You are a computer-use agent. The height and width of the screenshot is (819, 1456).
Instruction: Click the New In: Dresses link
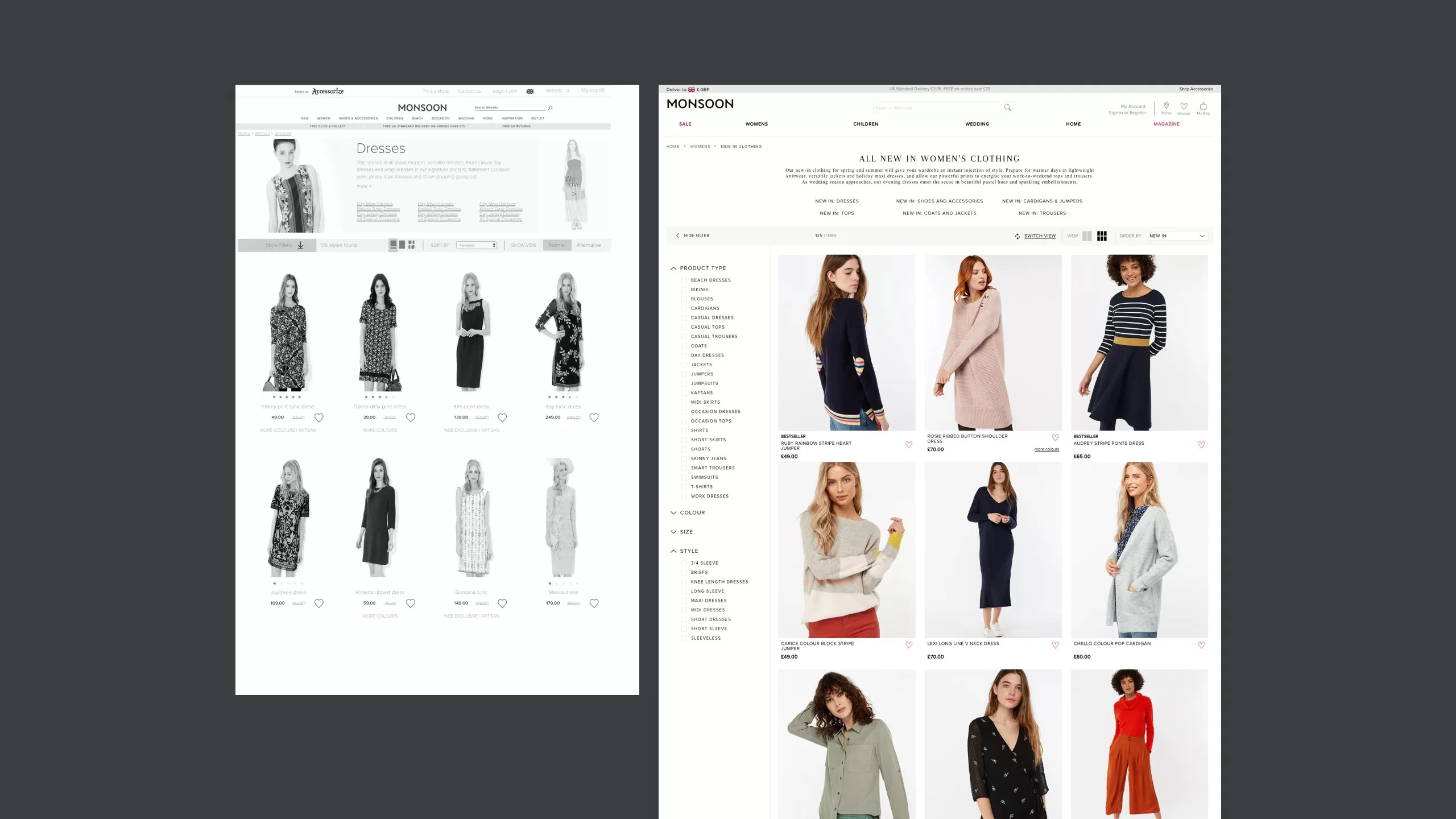[x=837, y=201]
